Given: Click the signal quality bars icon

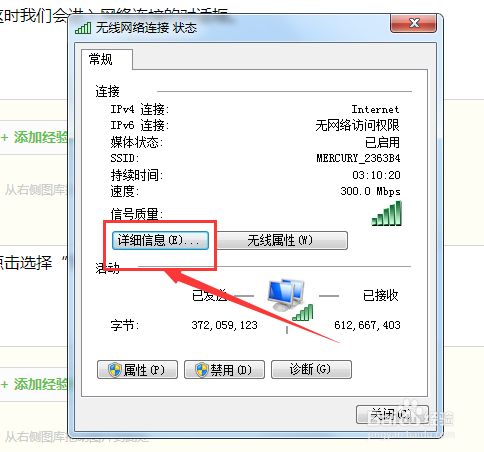Looking at the screenshot, I should (x=387, y=213).
